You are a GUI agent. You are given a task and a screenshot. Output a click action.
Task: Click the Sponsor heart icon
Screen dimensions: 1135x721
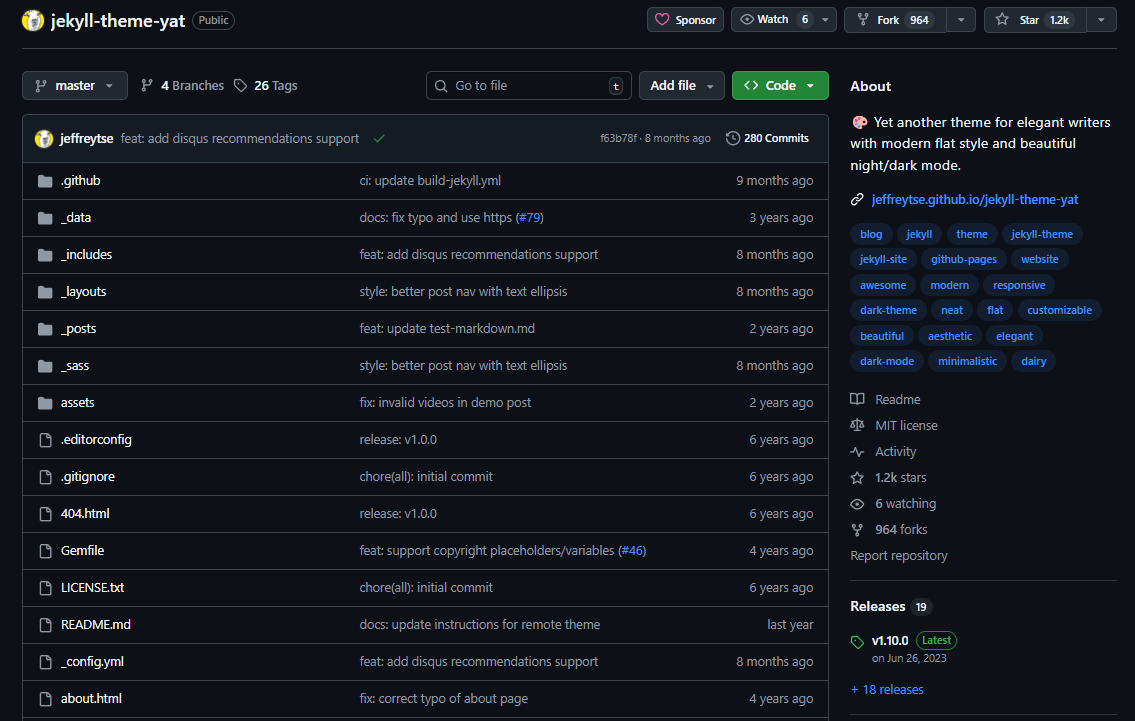(x=663, y=19)
